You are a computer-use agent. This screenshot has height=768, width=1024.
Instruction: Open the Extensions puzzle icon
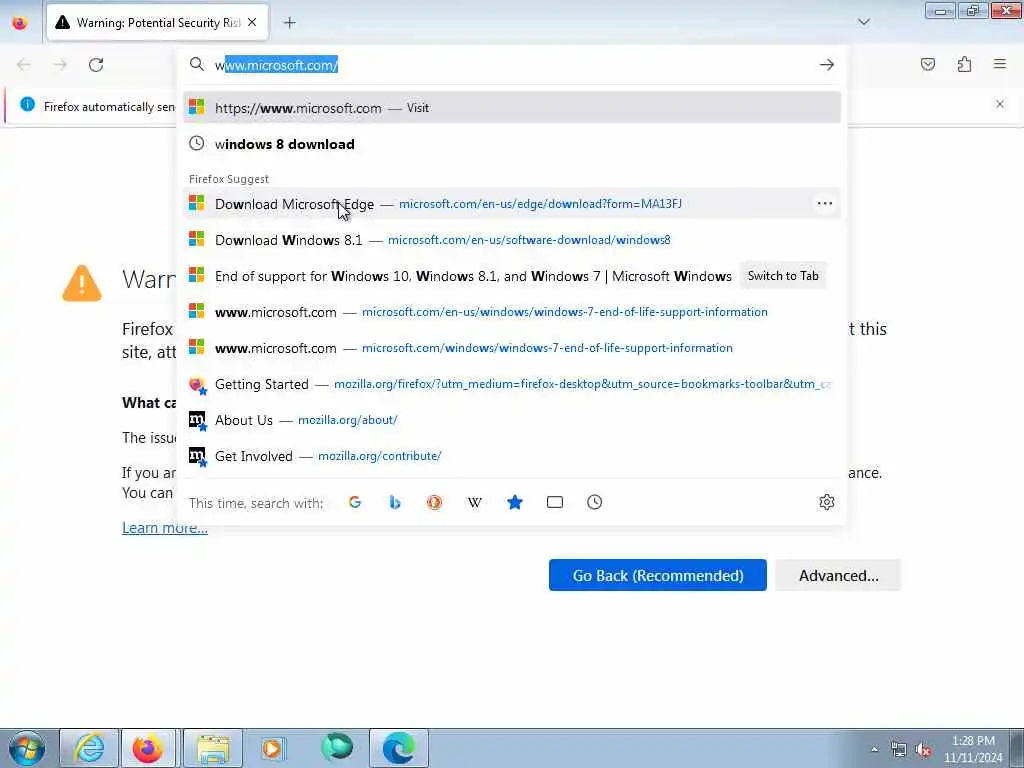coord(964,64)
